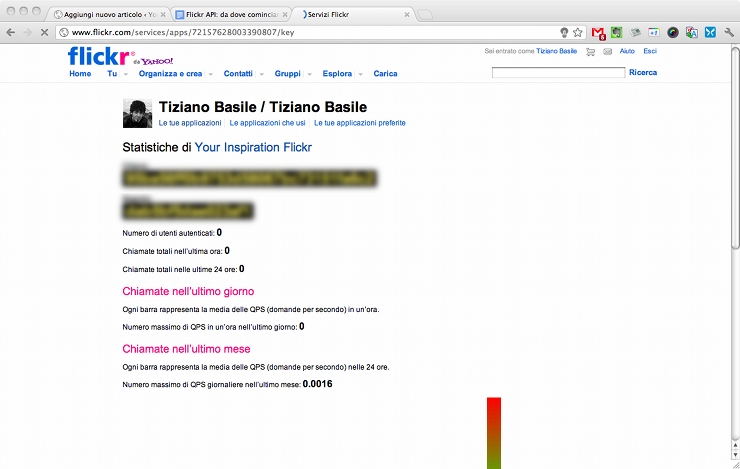The width and height of the screenshot is (740, 469).
Task: Open the Your Inspiration Flickr app link
Action: (x=253, y=147)
